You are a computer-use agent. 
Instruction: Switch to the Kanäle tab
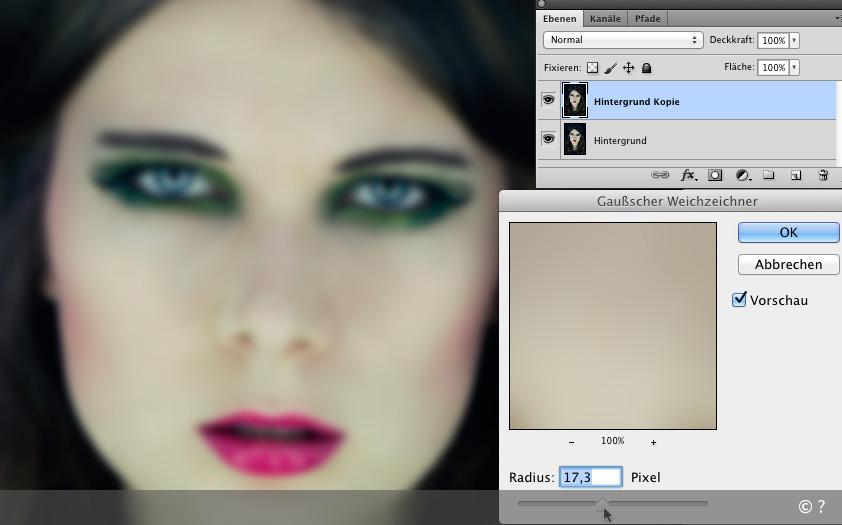pyautogui.click(x=605, y=19)
